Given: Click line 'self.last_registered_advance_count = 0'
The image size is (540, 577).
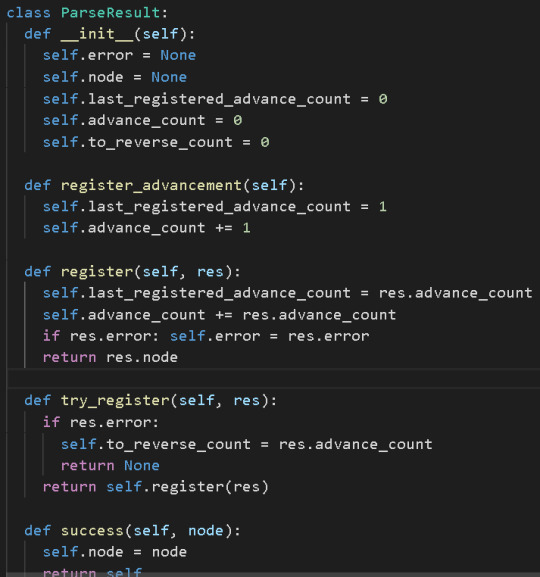Looking at the screenshot, I should coord(215,99).
